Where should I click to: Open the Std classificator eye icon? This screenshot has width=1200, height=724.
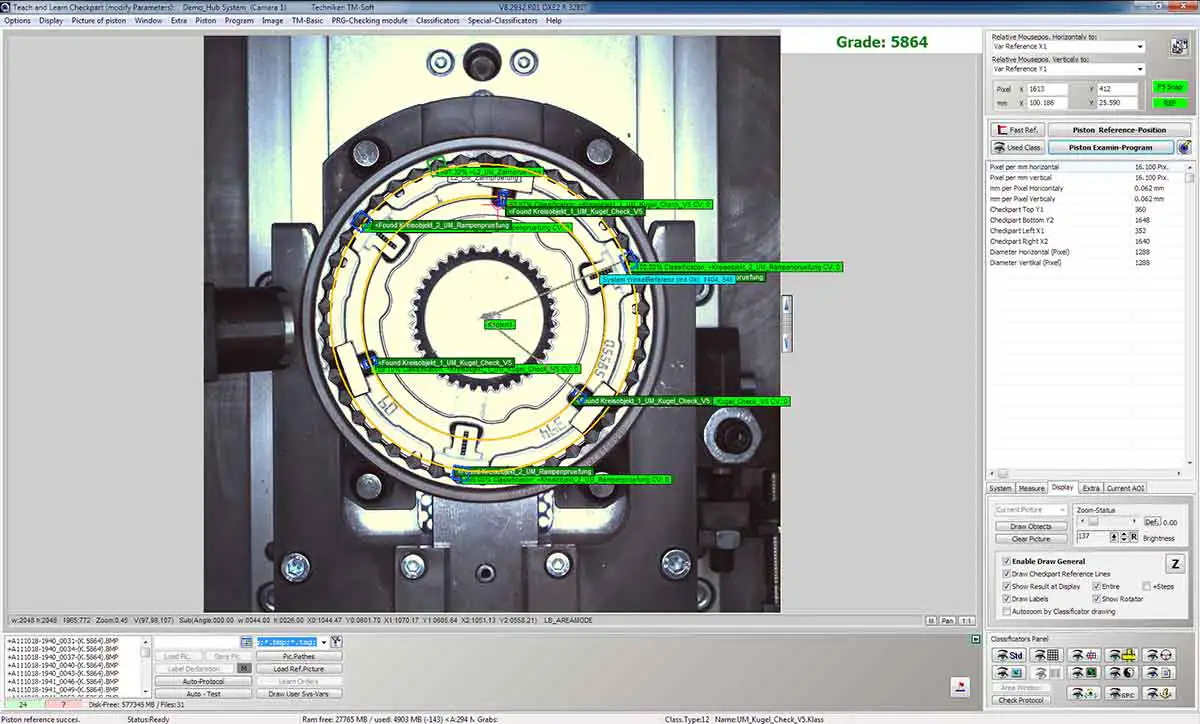(1009, 655)
